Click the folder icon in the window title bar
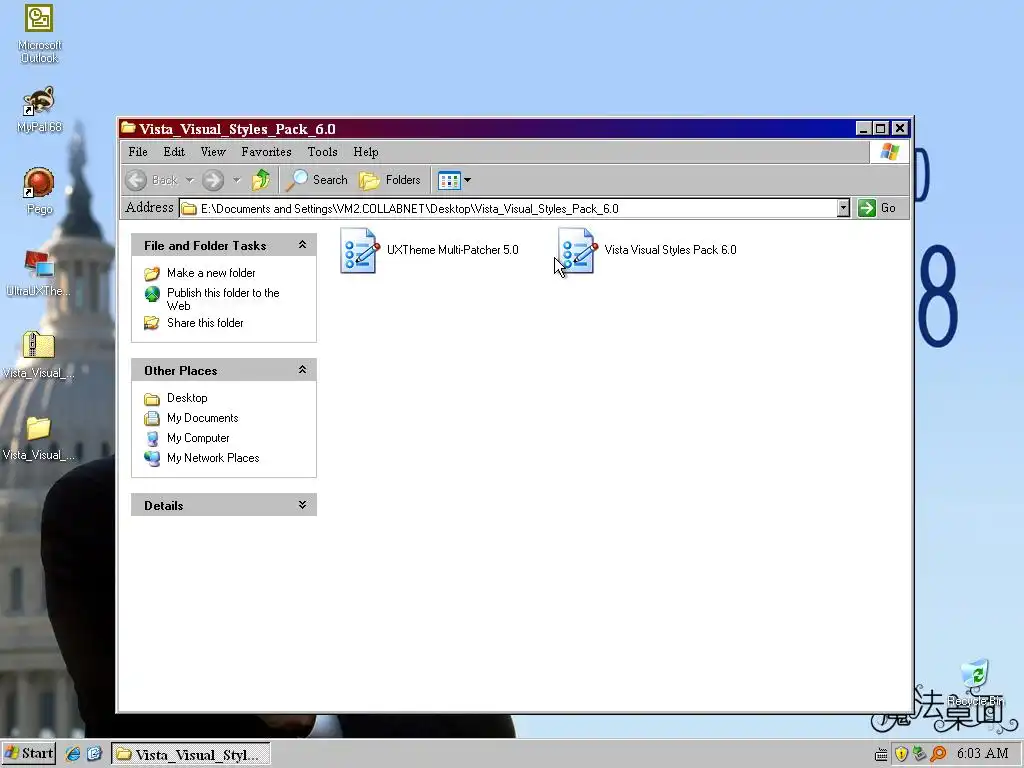This screenshot has height=768, width=1024. 129,128
